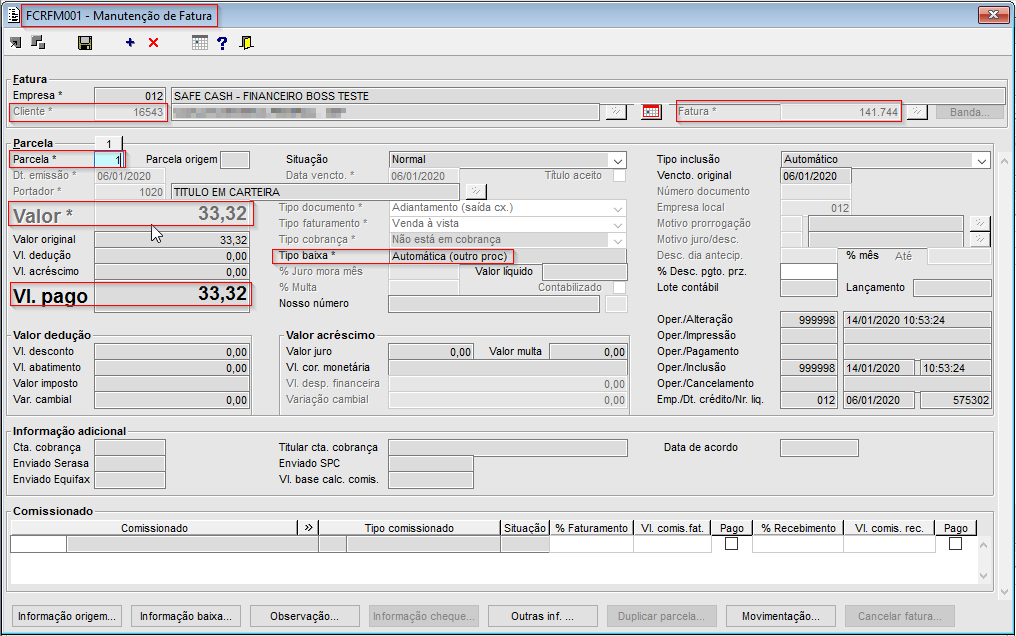Click the Informação origem button
1016x636 pixels.
point(69,616)
